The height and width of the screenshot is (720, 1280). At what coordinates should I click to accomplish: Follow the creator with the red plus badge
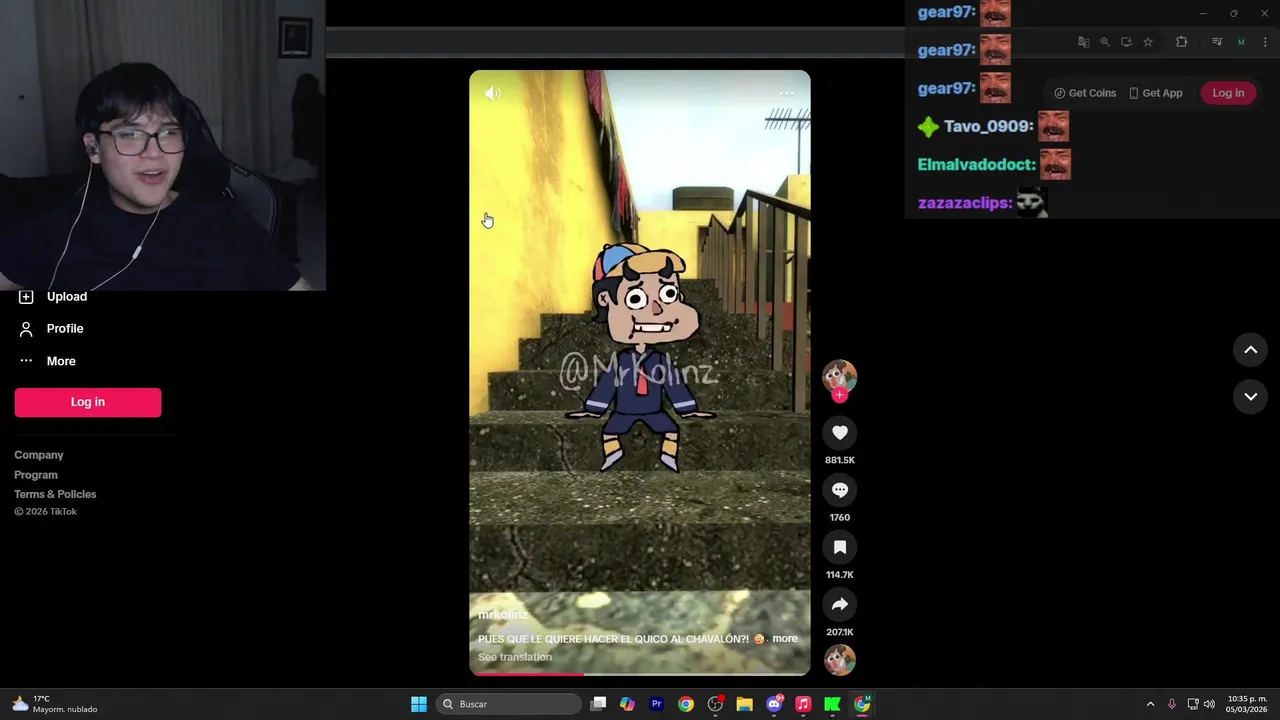[840, 395]
